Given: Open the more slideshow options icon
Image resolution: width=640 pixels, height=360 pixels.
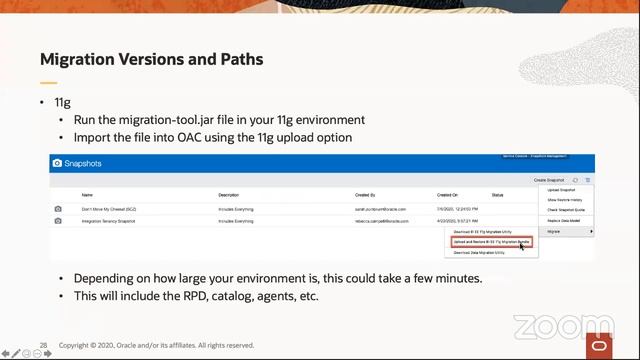Looking at the screenshot, I should pyautogui.click(x=37, y=353).
